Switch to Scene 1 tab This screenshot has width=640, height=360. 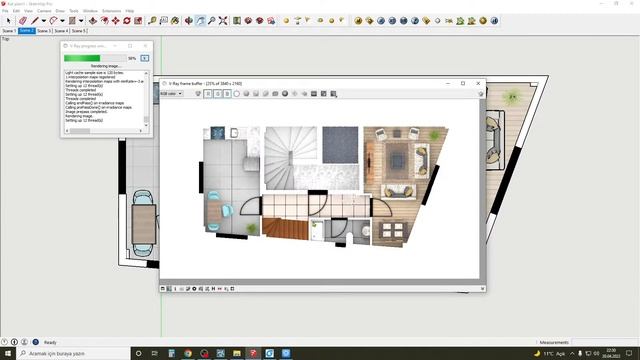click(9, 31)
